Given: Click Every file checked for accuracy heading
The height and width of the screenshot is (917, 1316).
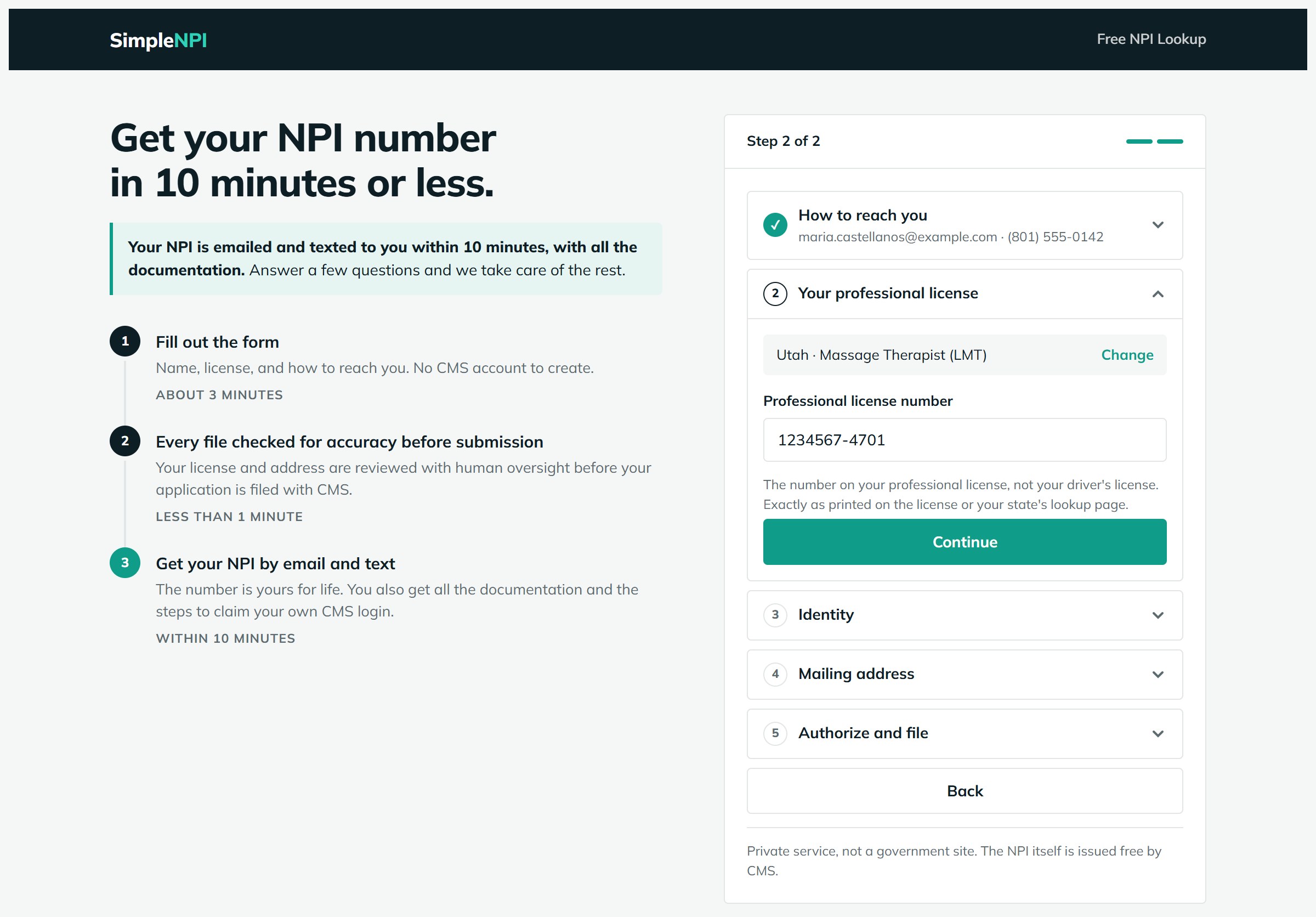Looking at the screenshot, I should point(349,442).
